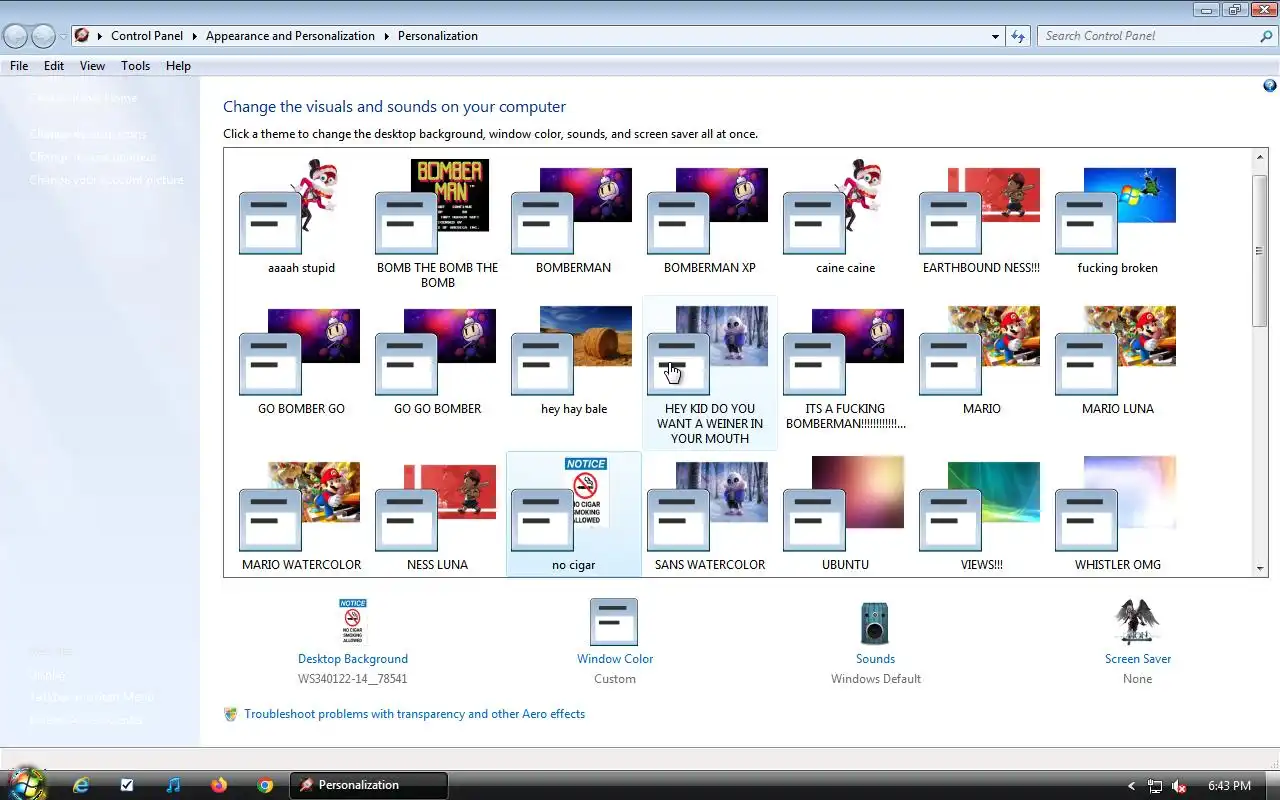Image resolution: width=1280 pixels, height=800 pixels.
Task: Select the GO BOMBER GO theme
Action: click(301, 360)
